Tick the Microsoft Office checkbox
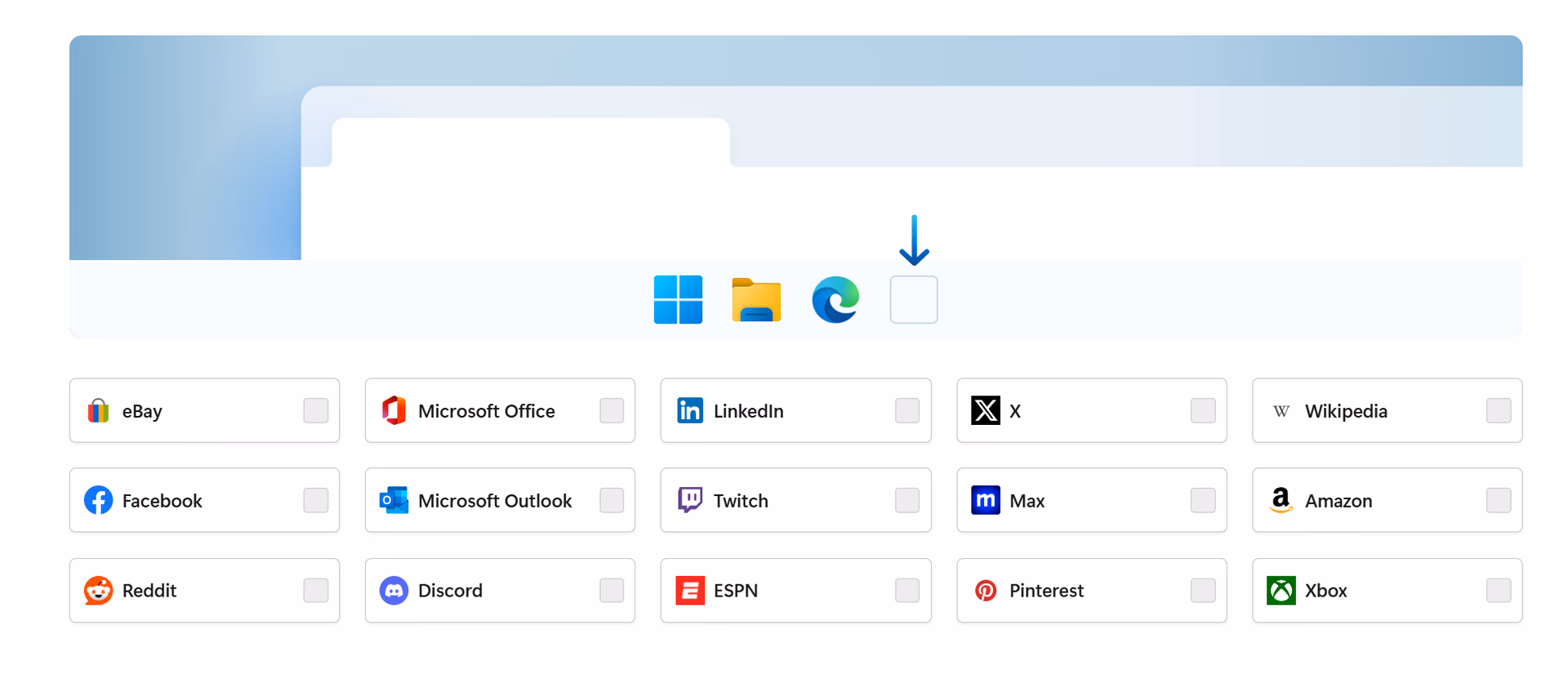Image resolution: width=1568 pixels, height=693 pixels. point(612,410)
